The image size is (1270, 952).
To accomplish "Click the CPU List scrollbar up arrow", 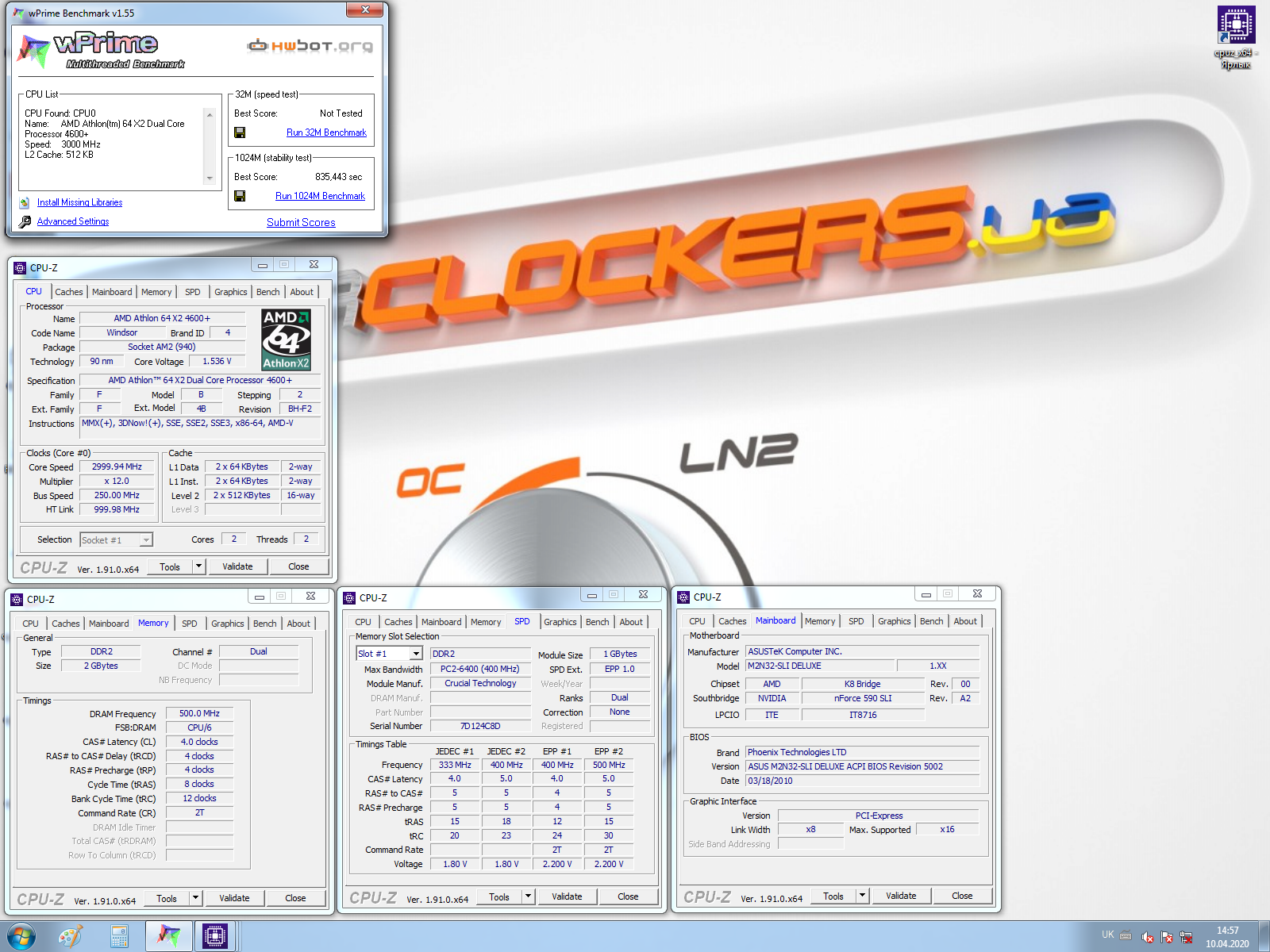I will coord(210,115).
